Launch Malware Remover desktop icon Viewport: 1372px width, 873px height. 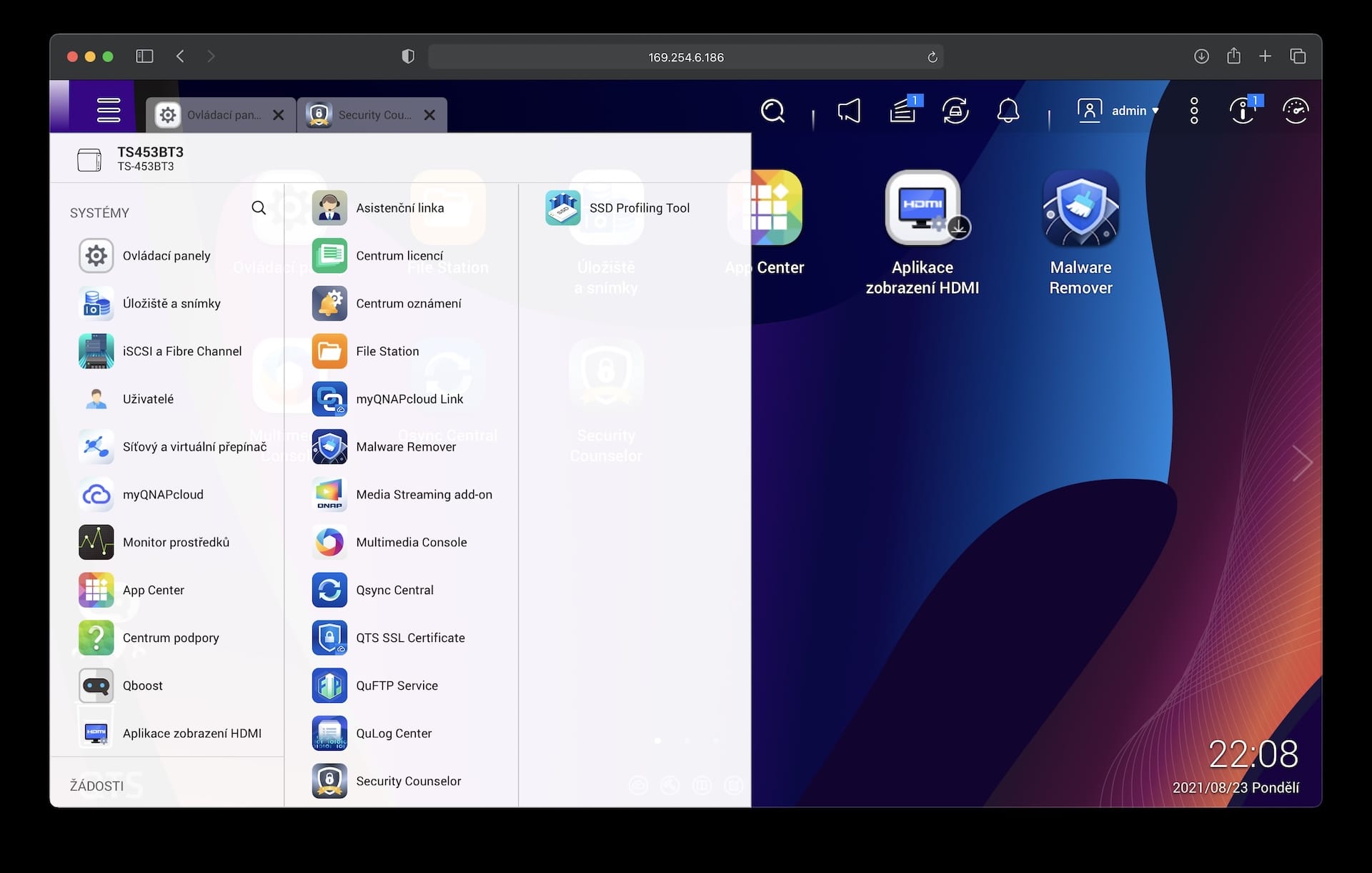pyautogui.click(x=1080, y=209)
